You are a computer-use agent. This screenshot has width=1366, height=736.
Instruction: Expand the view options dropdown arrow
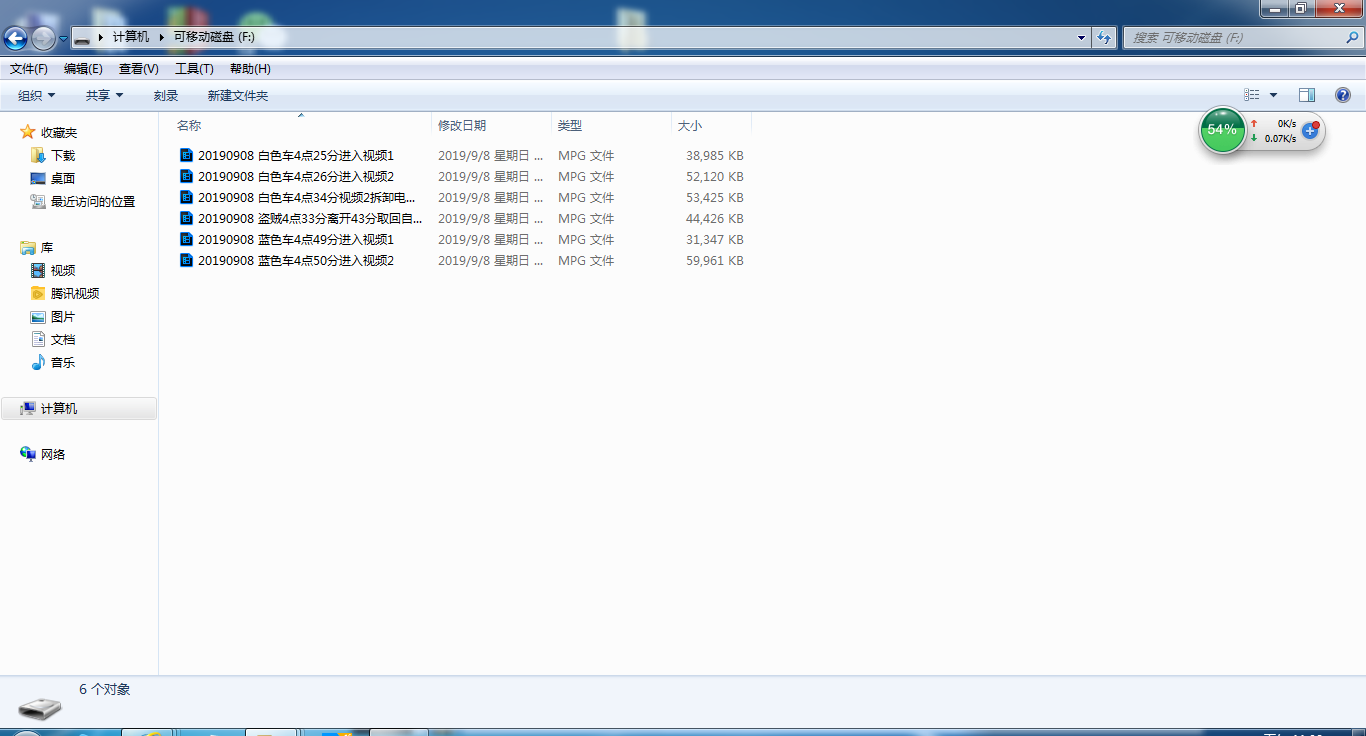point(1273,95)
